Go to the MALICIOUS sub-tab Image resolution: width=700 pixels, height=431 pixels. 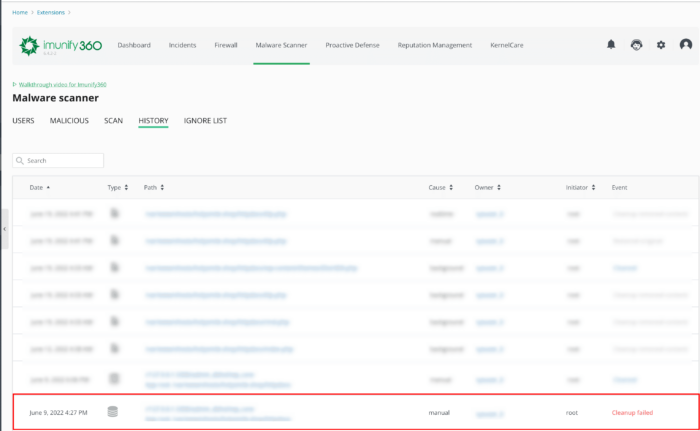(69, 121)
